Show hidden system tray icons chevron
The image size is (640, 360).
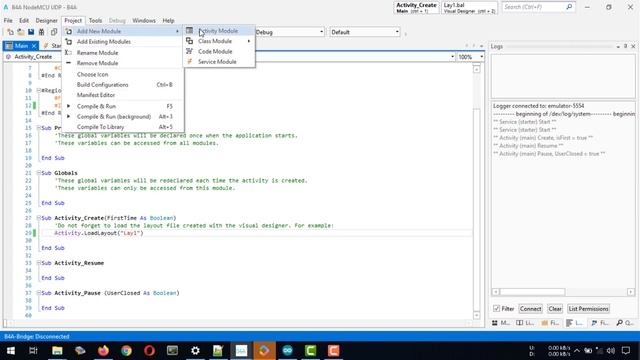577,351
